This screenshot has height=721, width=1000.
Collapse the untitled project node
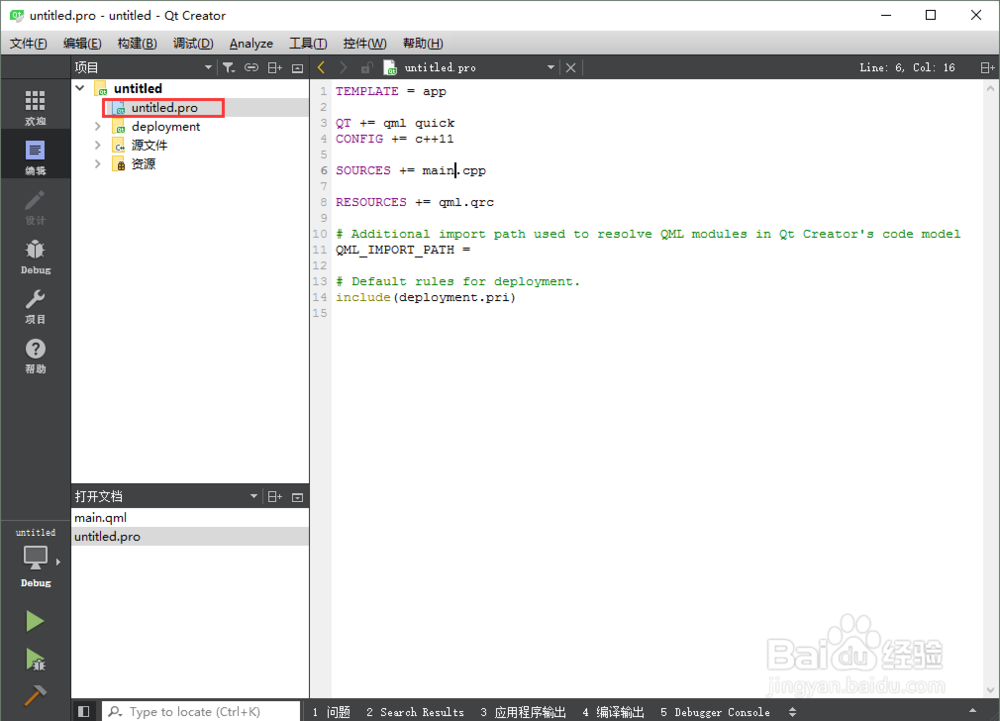(x=80, y=88)
